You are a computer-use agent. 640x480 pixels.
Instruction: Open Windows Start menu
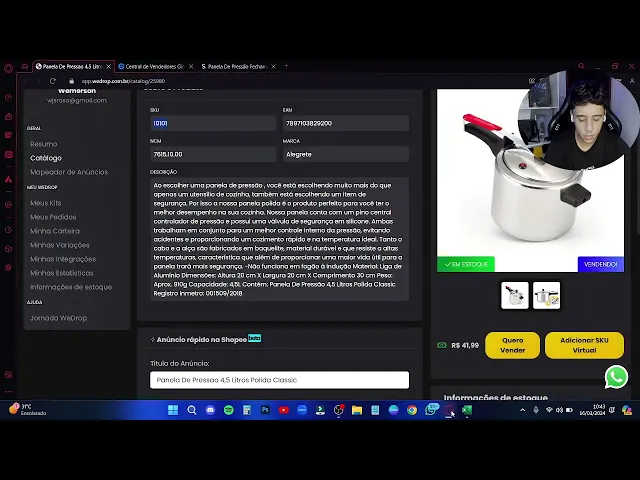pos(173,410)
